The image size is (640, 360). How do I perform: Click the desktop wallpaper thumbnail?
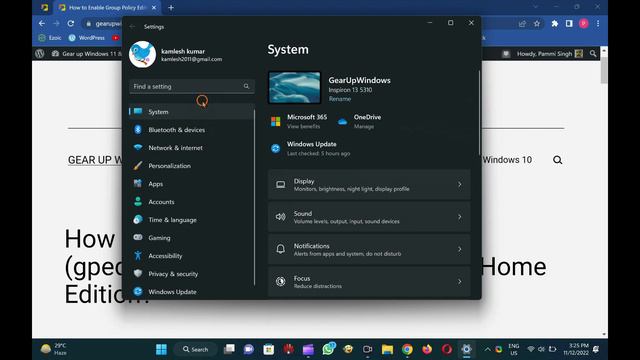(x=294, y=87)
